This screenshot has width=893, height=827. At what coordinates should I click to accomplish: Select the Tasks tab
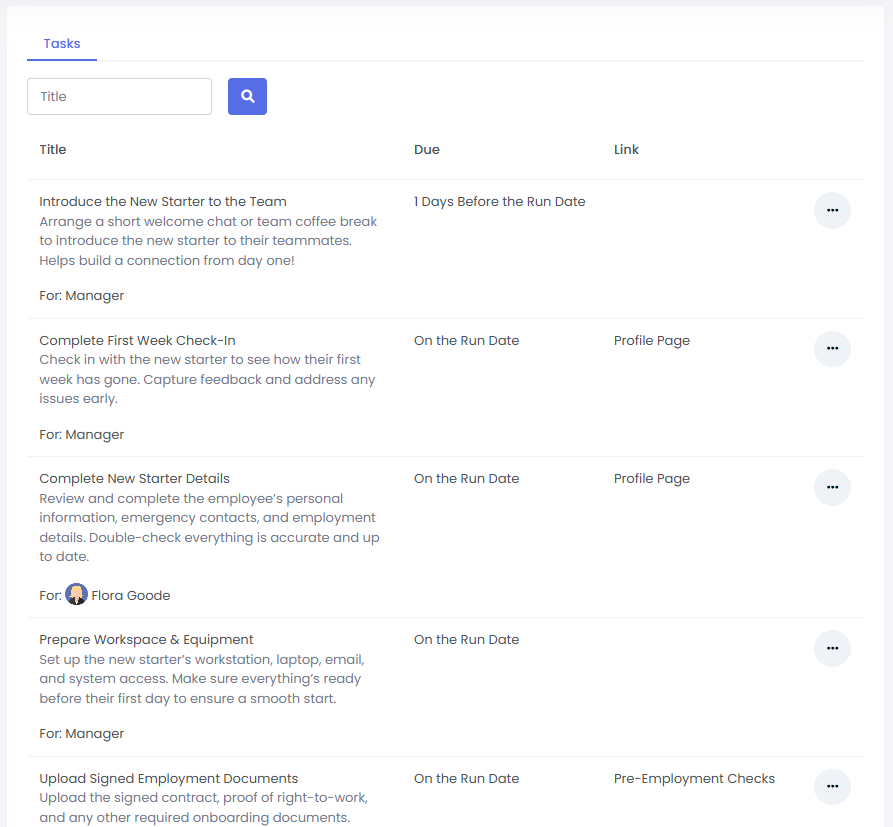[x=61, y=43]
